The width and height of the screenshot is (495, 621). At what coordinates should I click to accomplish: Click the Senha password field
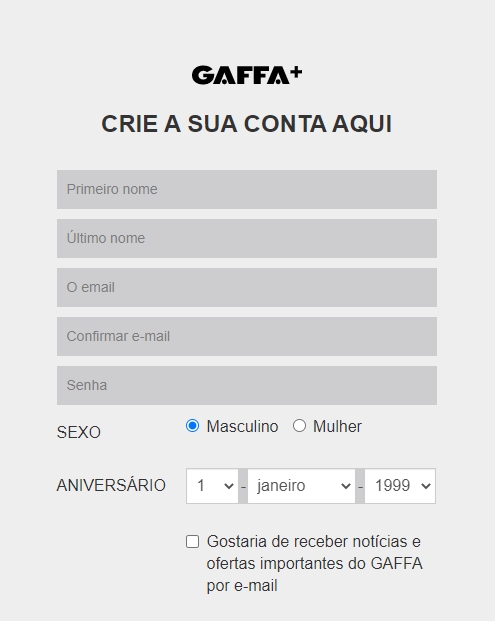(247, 385)
